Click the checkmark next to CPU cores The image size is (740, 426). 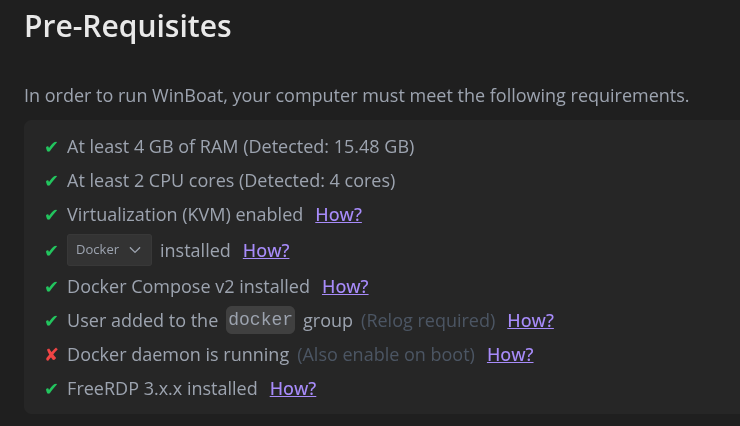tap(51, 181)
